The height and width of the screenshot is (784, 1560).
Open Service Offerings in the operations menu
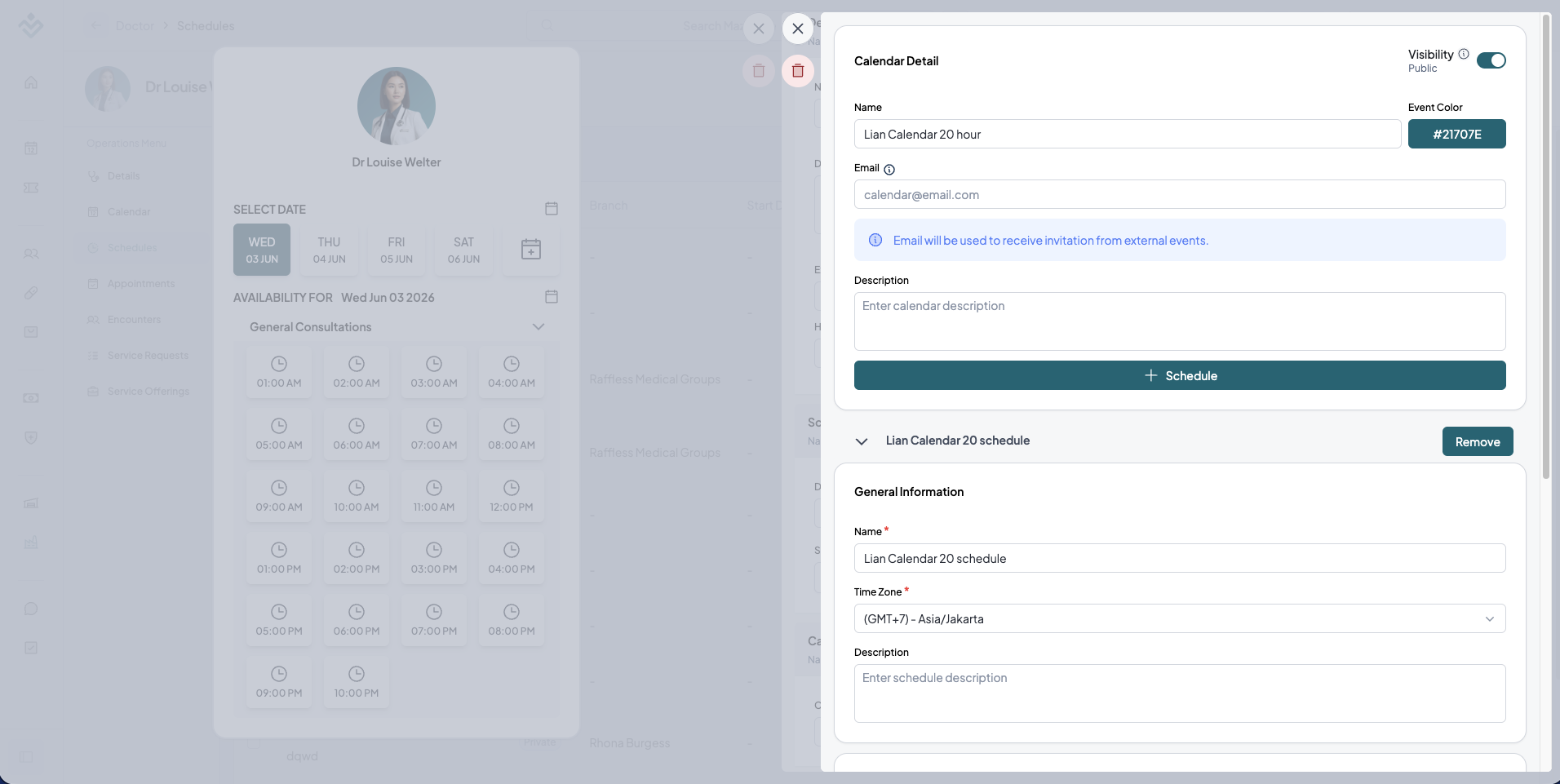click(x=148, y=392)
